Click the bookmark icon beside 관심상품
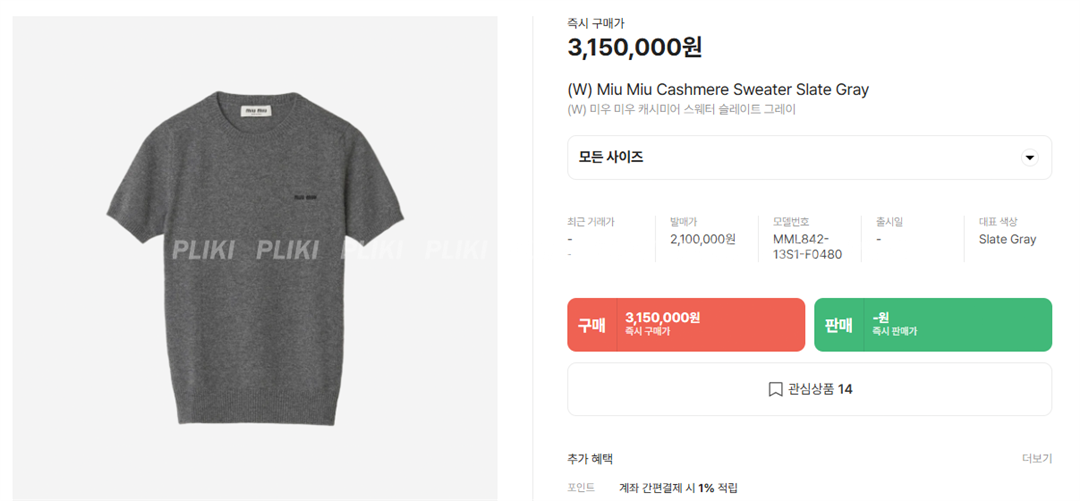The width and height of the screenshot is (1080, 501). (775, 389)
